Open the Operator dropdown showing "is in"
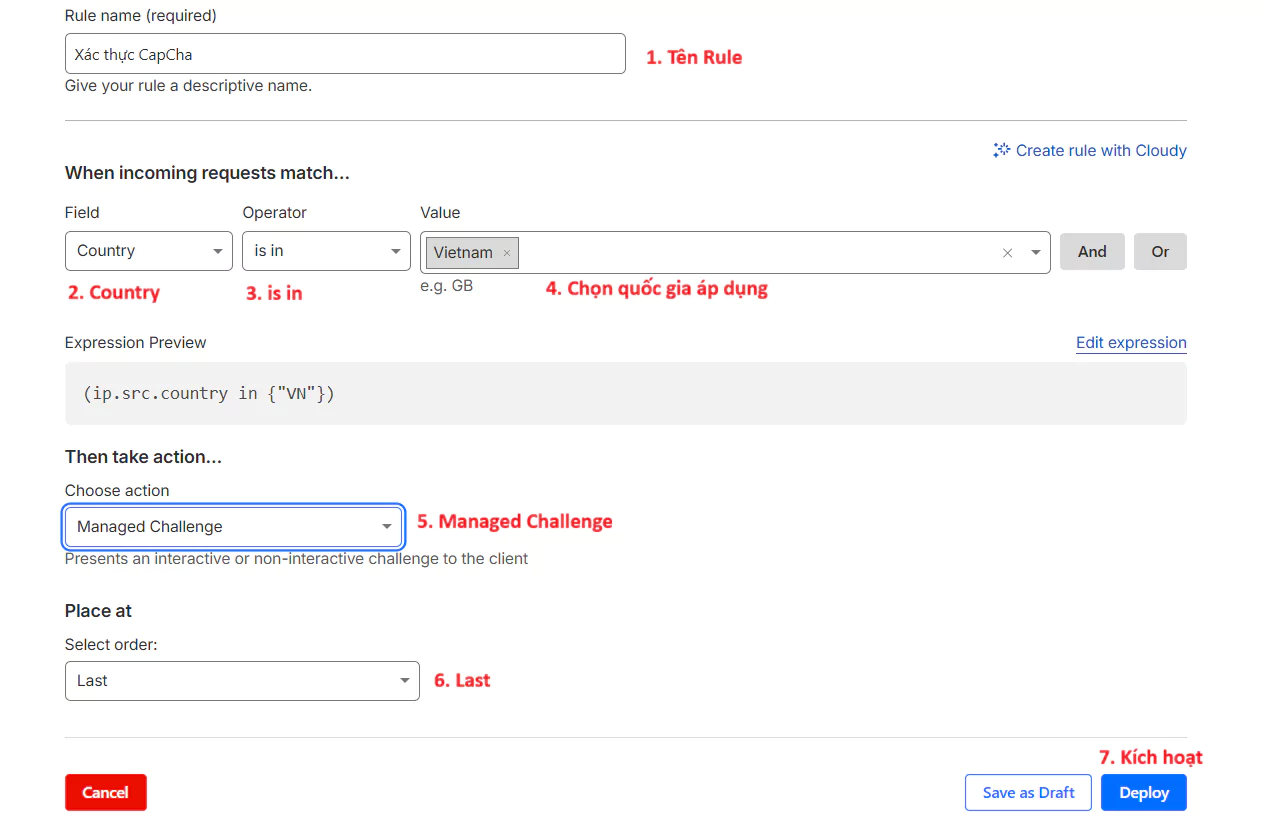 326,251
